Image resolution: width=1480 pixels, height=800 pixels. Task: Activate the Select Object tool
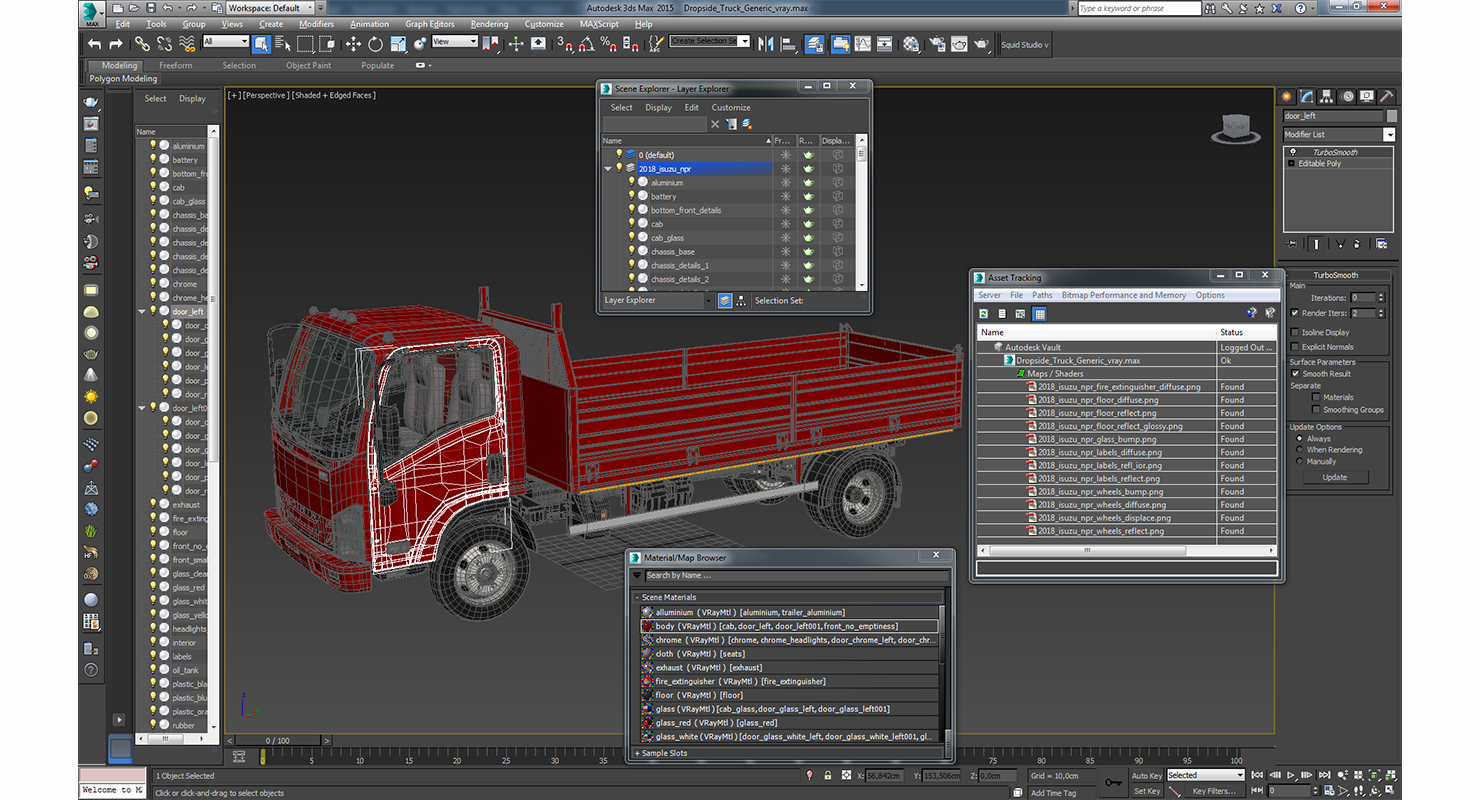[261, 44]
